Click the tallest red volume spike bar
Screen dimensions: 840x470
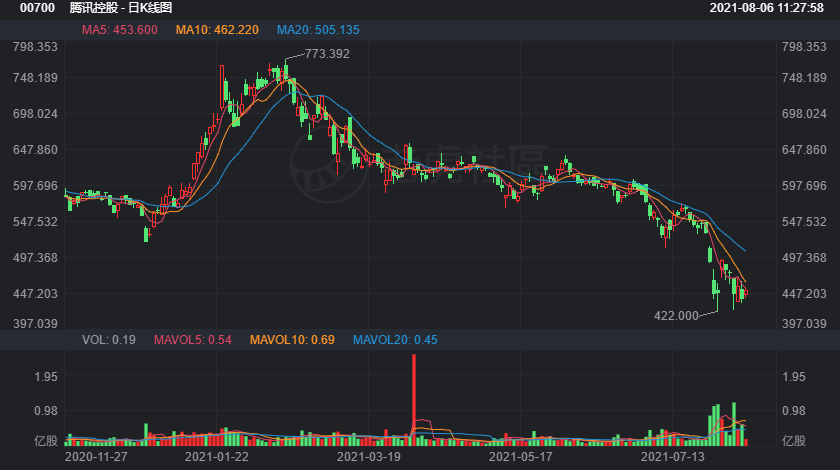point(414,400)
